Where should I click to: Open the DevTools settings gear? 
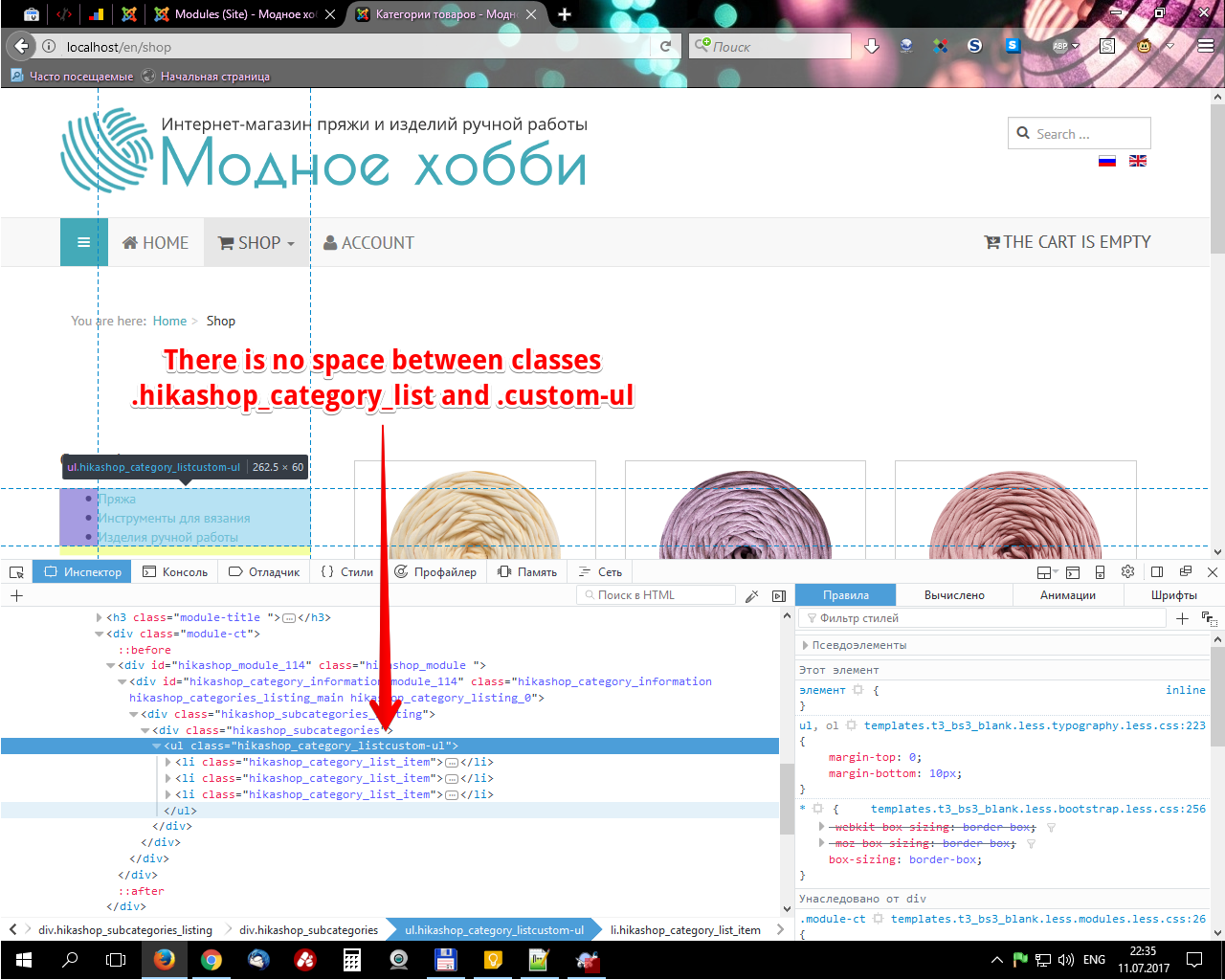[1127, 572]
